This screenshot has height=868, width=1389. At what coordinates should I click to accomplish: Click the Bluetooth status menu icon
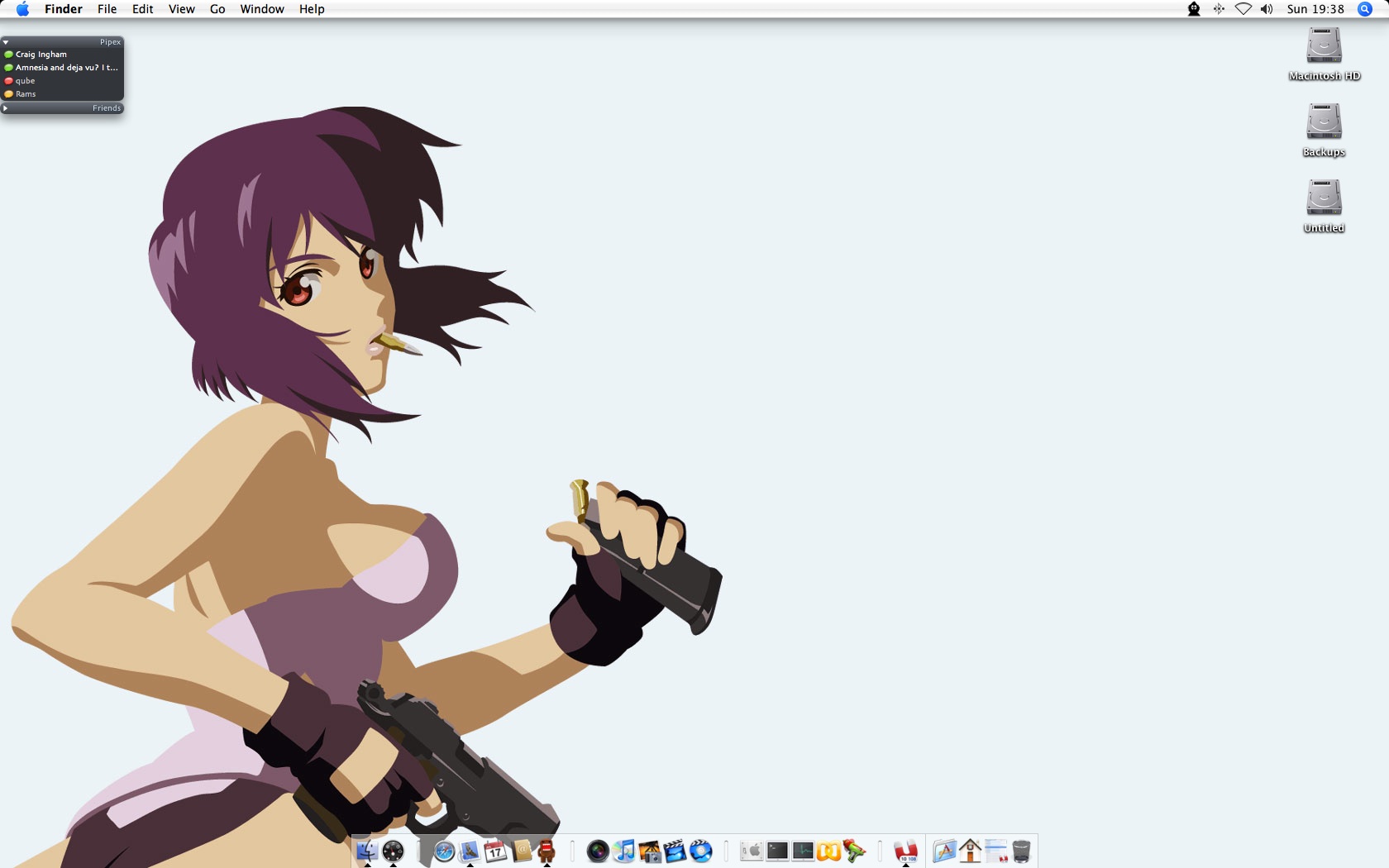1219,9
